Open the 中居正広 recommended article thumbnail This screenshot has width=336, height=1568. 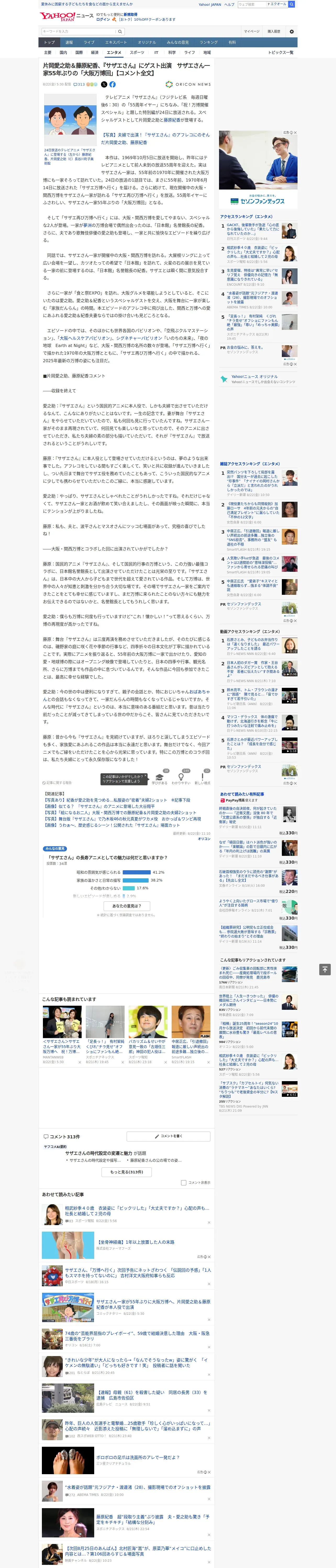191,1022
